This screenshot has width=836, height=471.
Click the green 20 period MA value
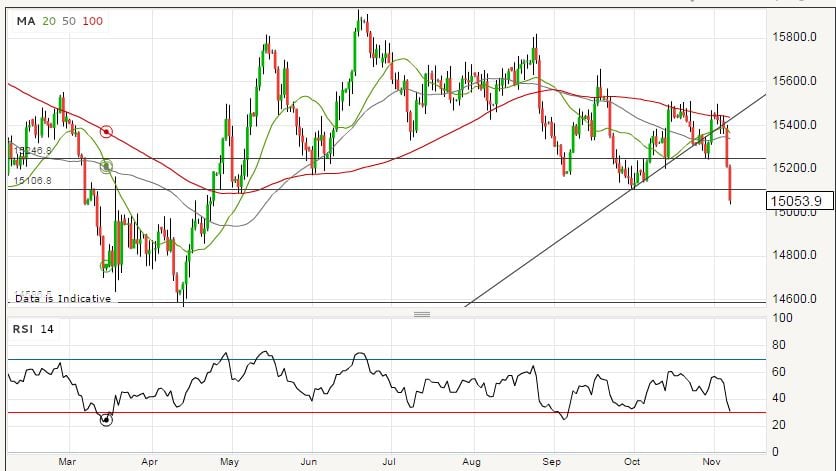pyautogui.click(x=47, y=21)
